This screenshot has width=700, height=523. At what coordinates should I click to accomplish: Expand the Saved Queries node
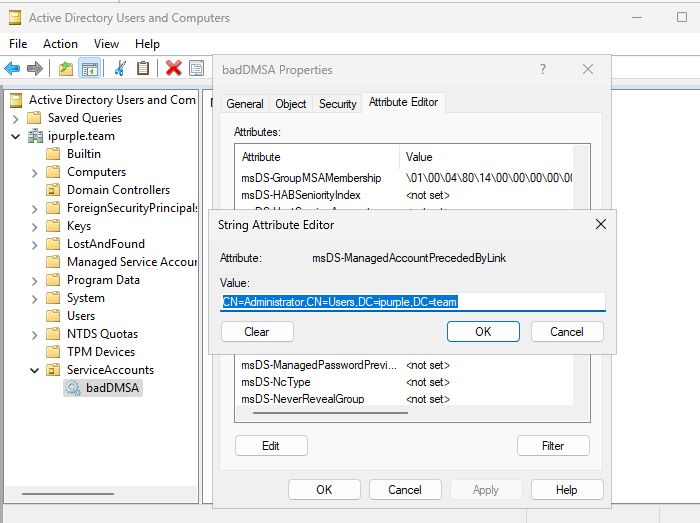(x=17, y=118)
